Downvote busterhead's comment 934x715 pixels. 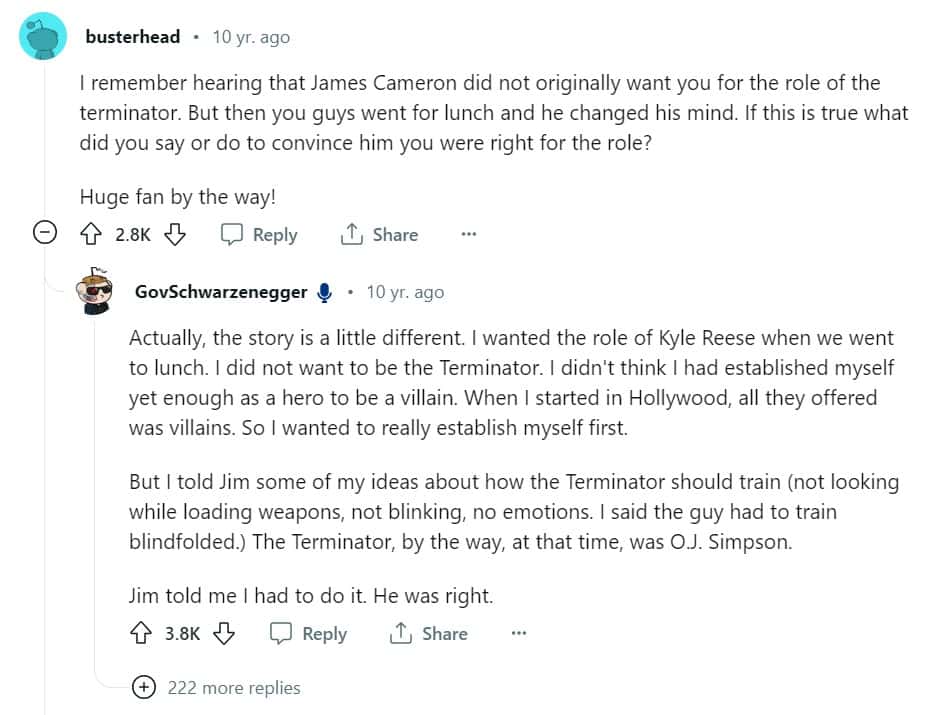pos(176,234)
